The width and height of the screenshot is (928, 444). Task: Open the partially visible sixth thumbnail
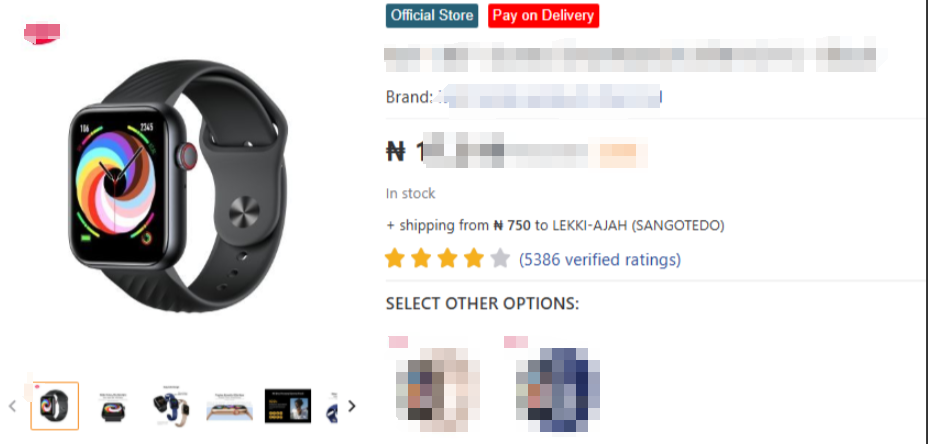click(x=332, y=407)
